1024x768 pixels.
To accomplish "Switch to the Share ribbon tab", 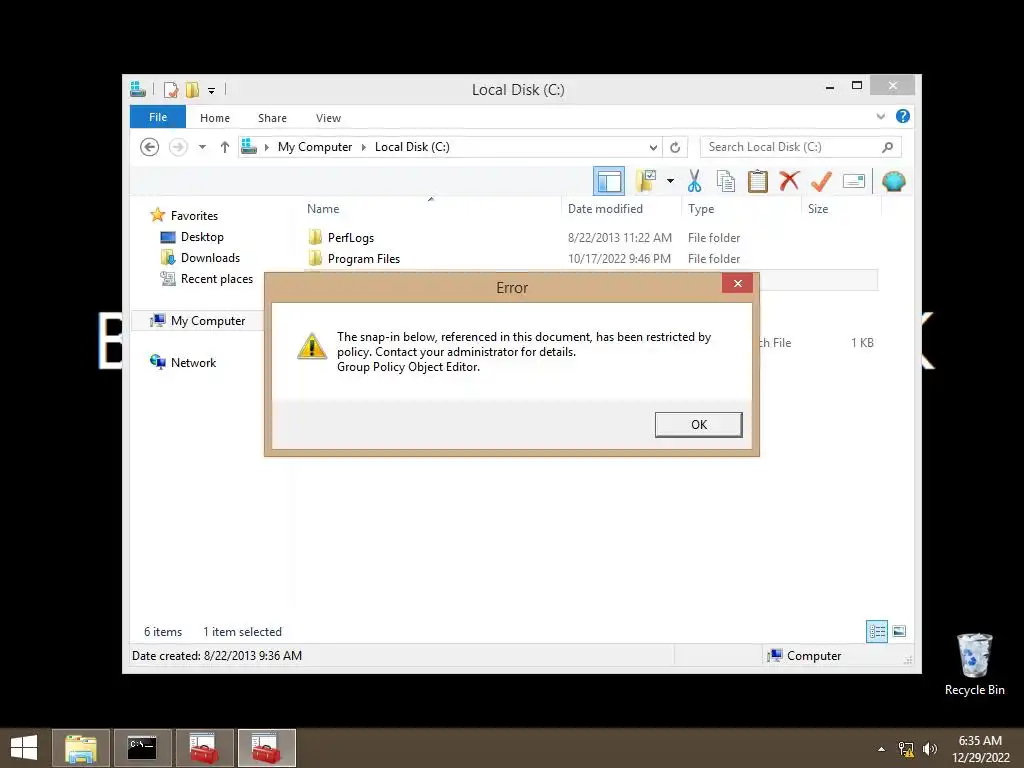I will pyautogui.click(x=272, y=118).
